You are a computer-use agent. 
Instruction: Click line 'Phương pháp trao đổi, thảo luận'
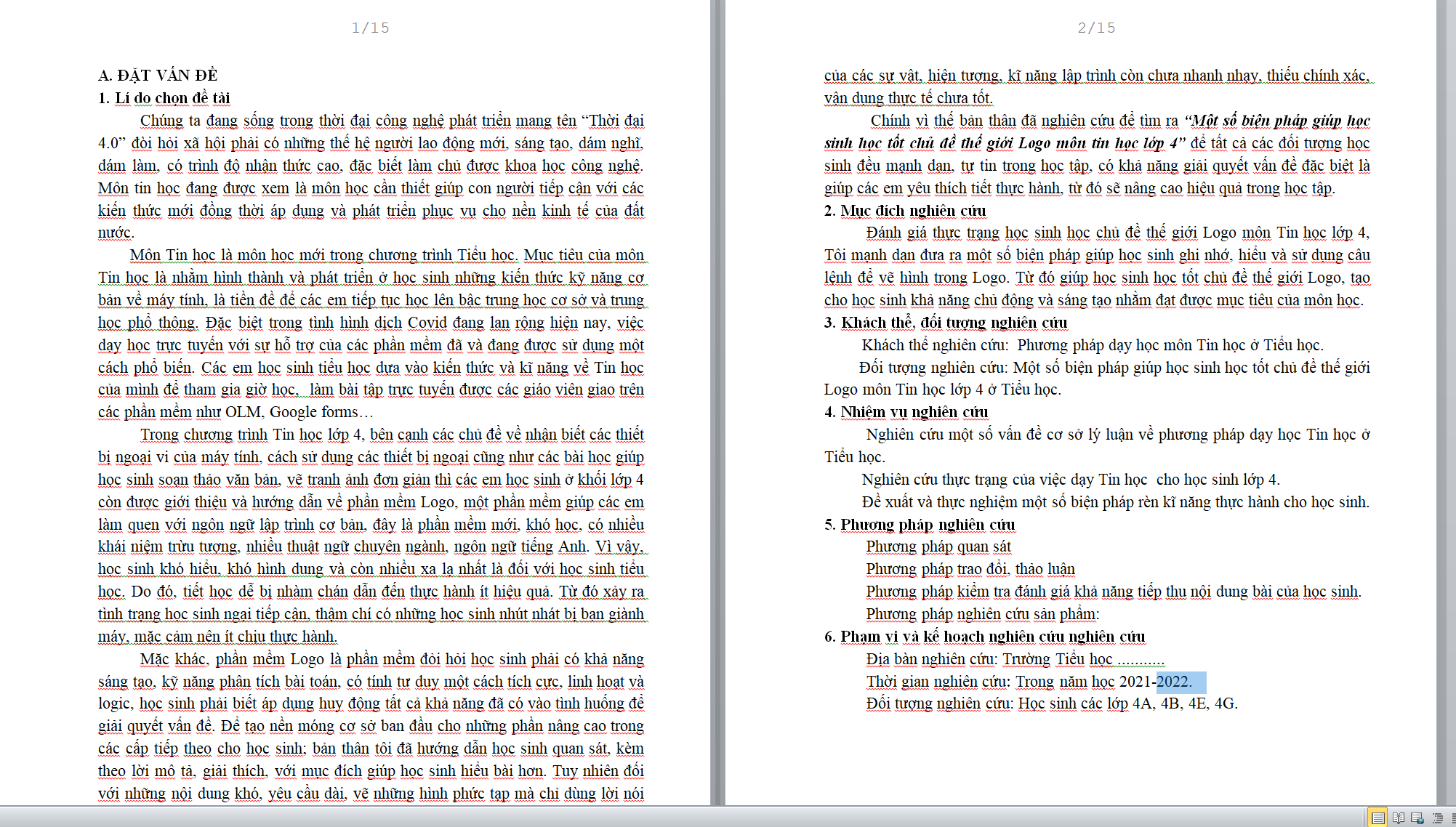[970, 569]
